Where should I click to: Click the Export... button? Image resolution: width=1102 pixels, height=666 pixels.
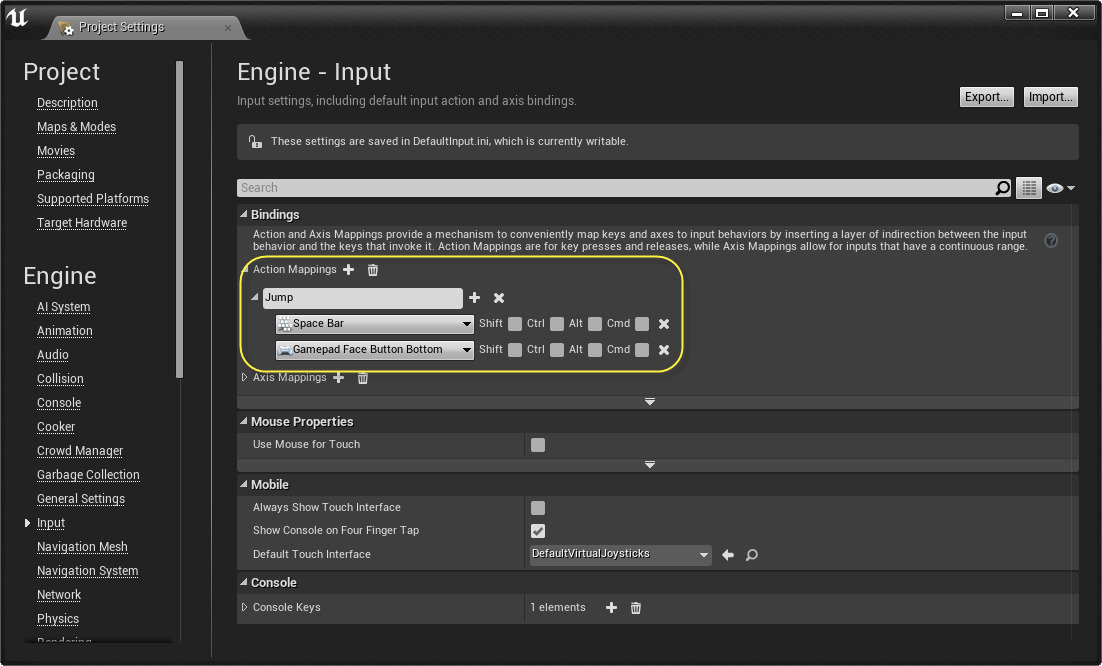tap(987, 97)
